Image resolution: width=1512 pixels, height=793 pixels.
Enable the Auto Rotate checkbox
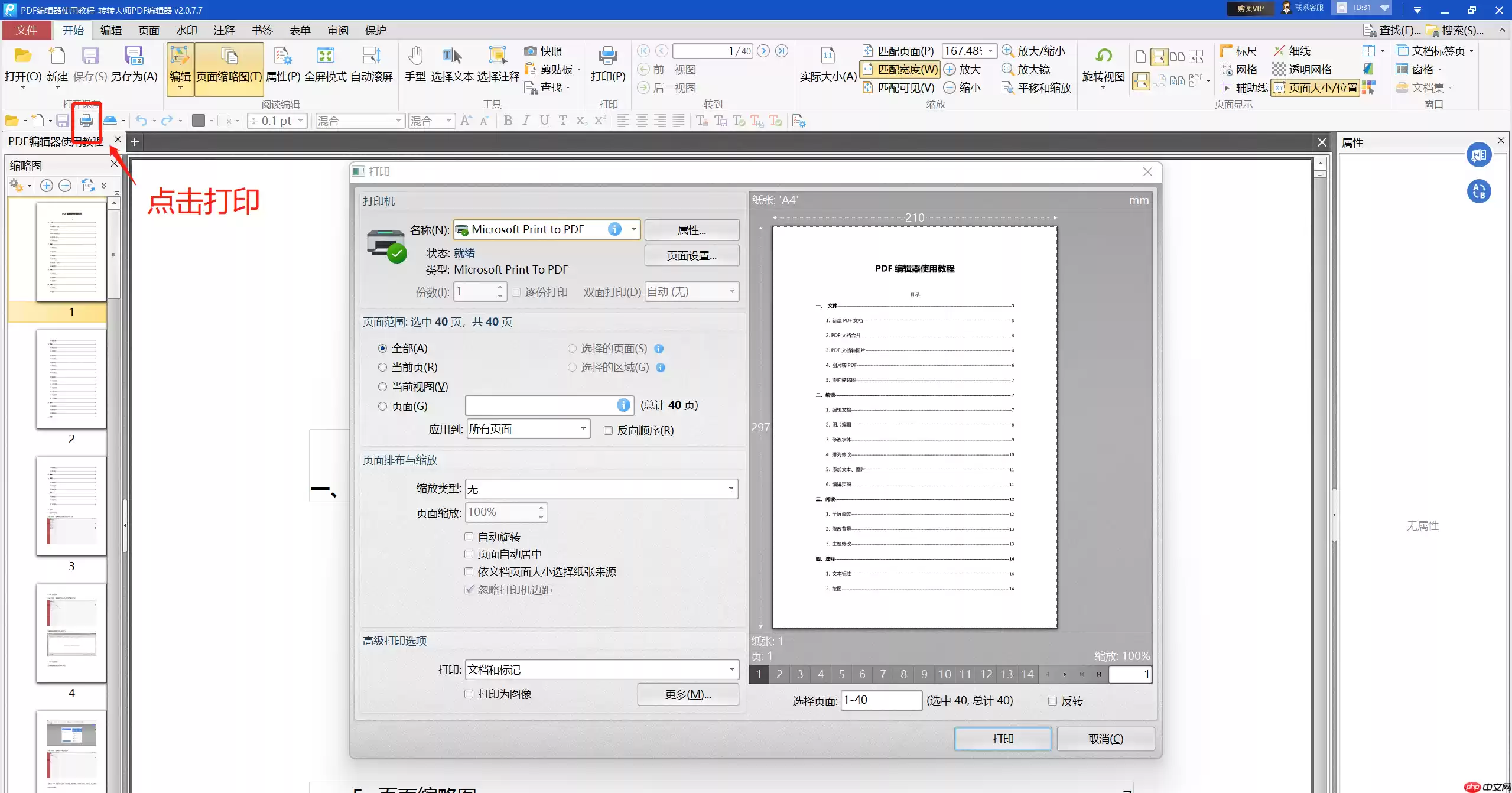coord(469,537)
